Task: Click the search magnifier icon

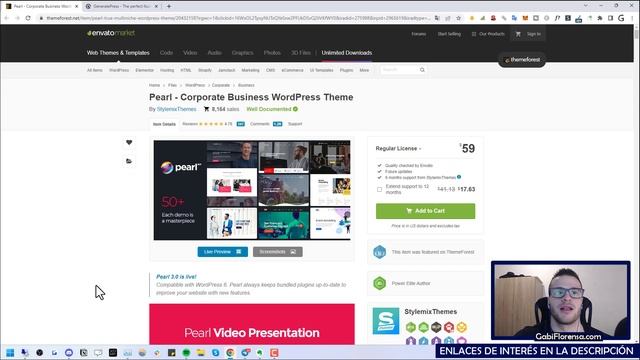Action: [x=422, y=70]
